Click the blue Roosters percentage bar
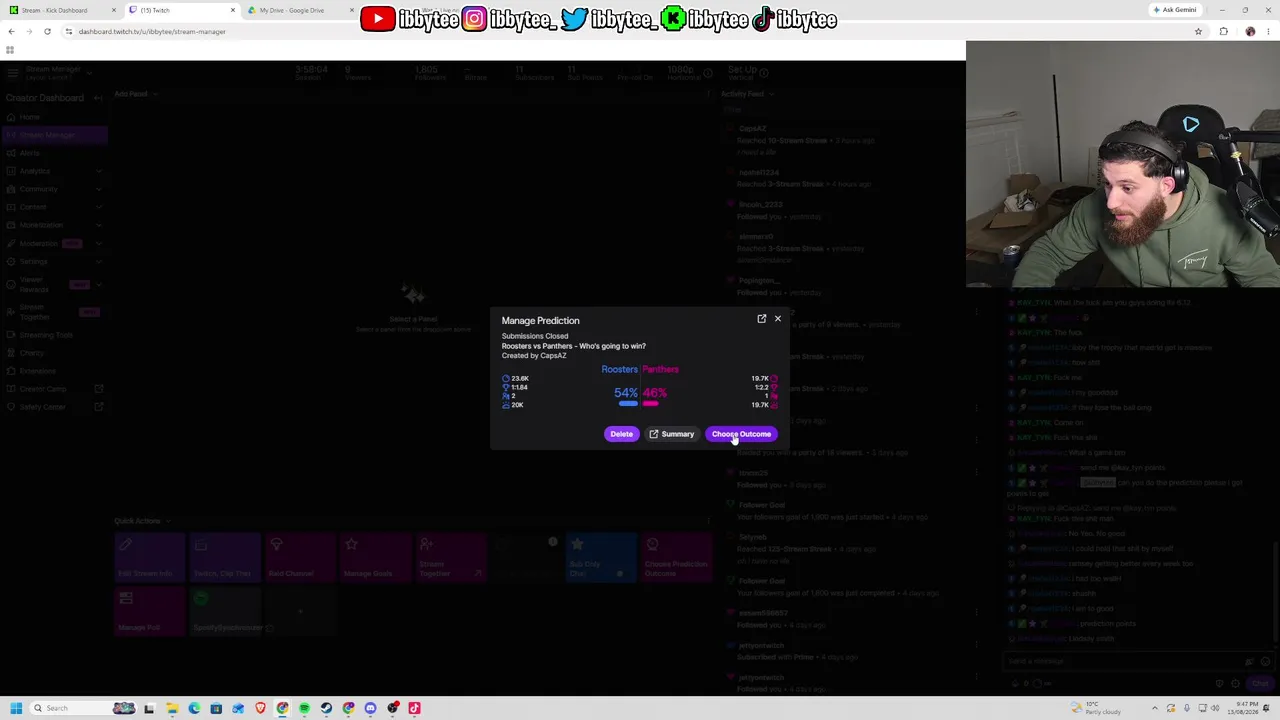This screenshot has width=1280, height=720. click(627, 403)
